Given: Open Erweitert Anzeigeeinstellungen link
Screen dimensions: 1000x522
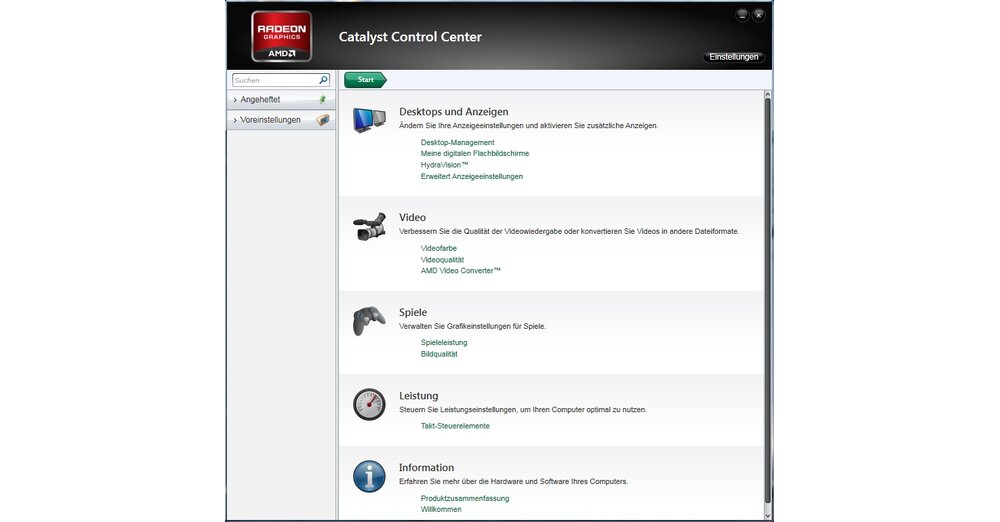Looking at the screenshot, I should point(471,176).
